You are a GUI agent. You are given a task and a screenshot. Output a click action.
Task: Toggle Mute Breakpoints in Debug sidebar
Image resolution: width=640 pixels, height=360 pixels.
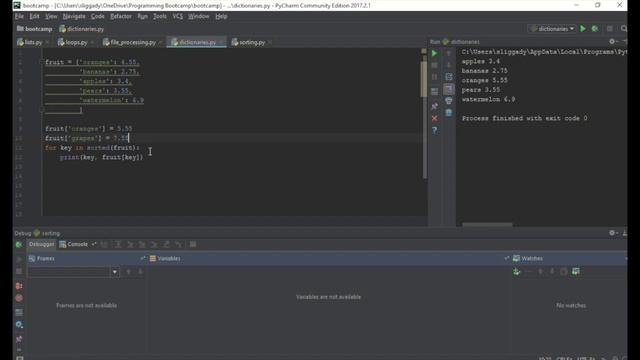[x=19, y=298]
